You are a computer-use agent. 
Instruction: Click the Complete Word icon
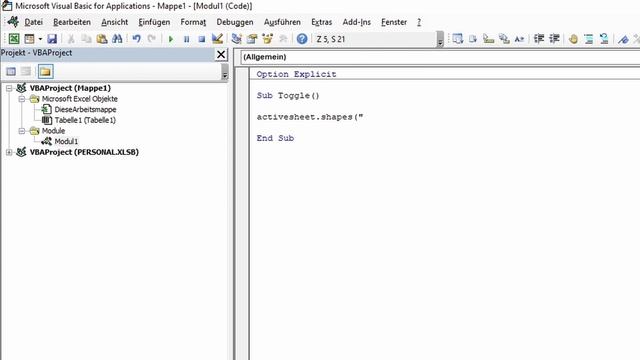pos(519,39)
